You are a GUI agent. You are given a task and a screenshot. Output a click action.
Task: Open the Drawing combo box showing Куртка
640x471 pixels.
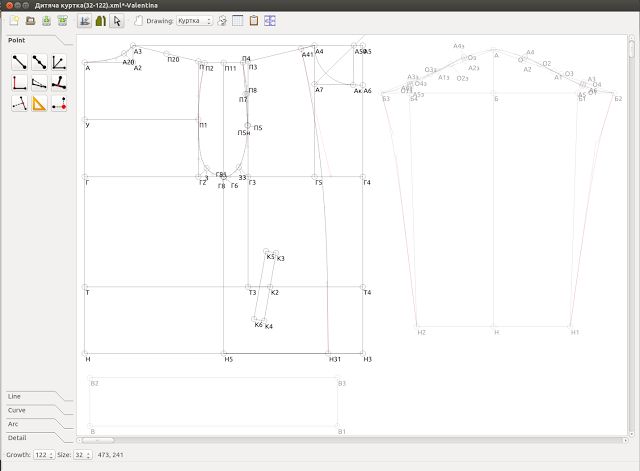tap(195, 21)
